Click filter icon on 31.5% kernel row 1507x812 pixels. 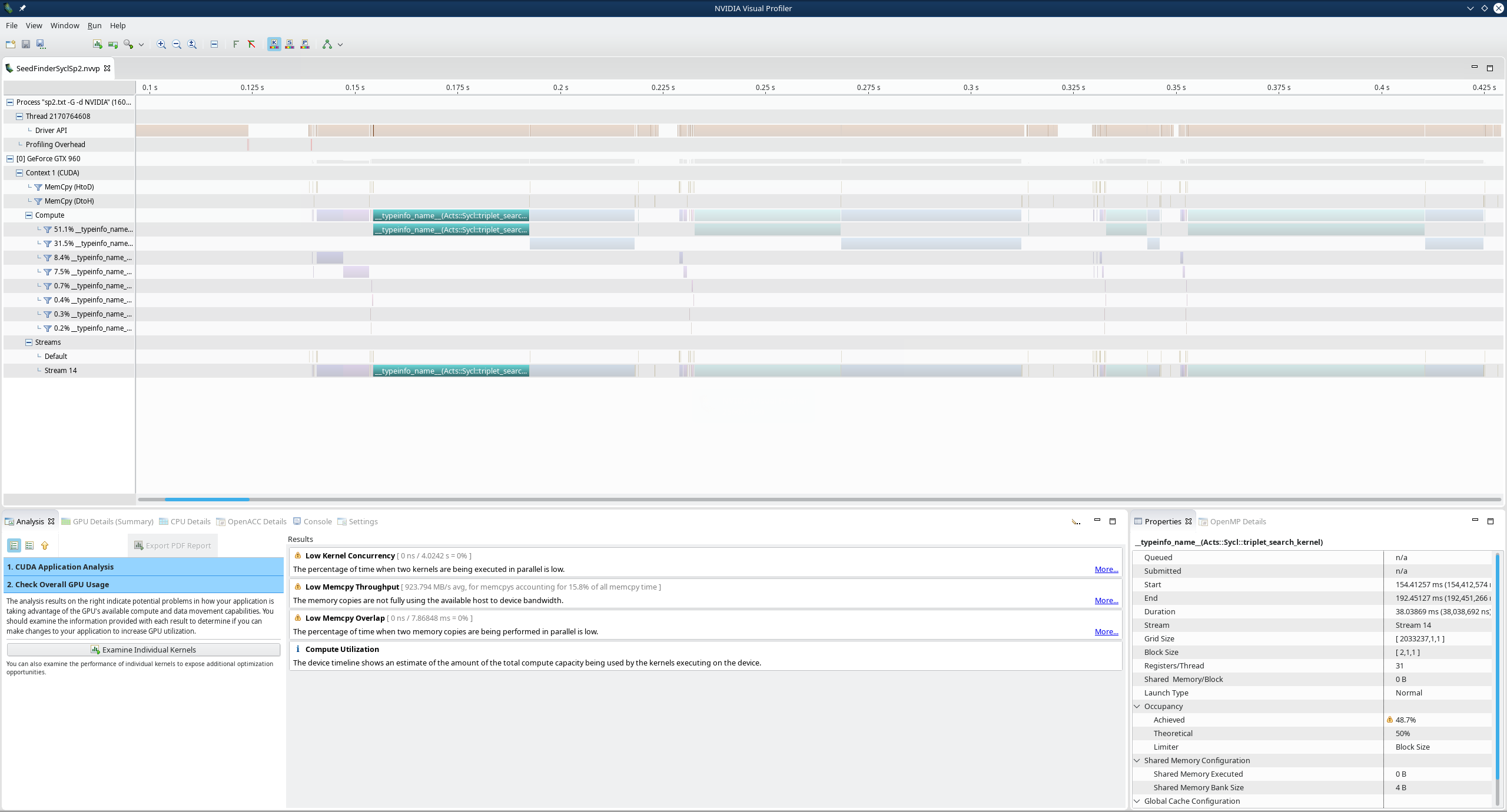[48, 244]
